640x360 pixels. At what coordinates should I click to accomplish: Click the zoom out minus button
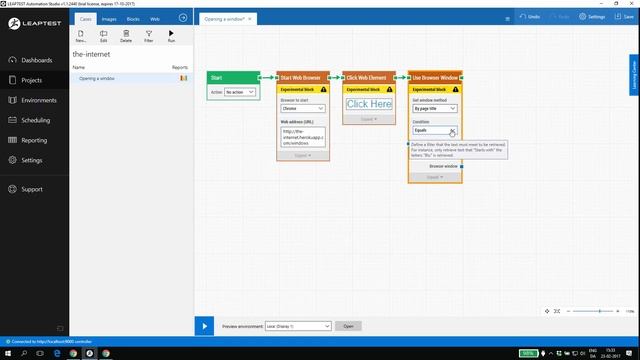click(568, 311)
